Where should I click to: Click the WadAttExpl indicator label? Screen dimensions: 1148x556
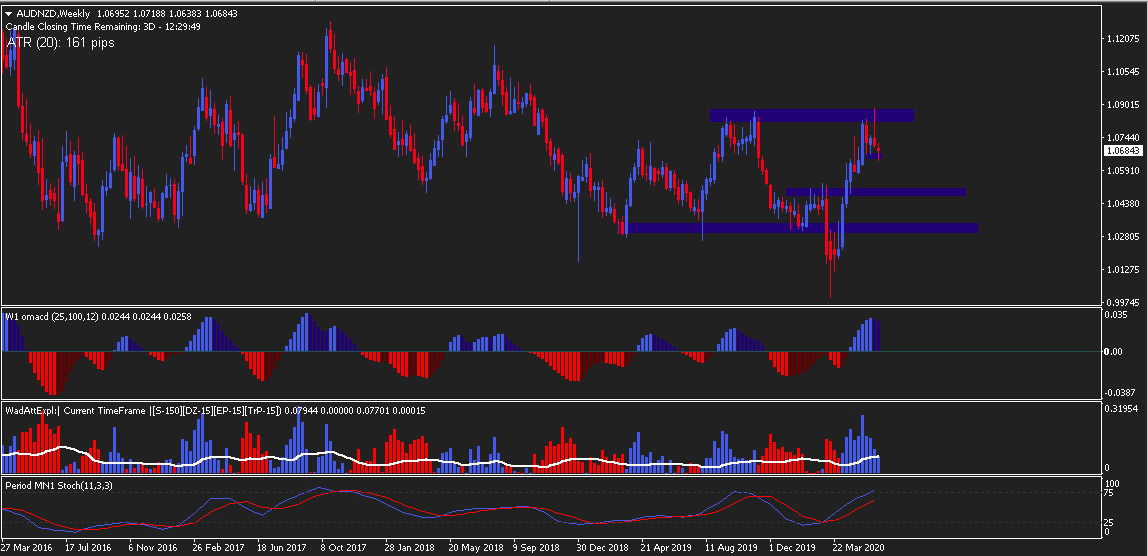[215, 411]
